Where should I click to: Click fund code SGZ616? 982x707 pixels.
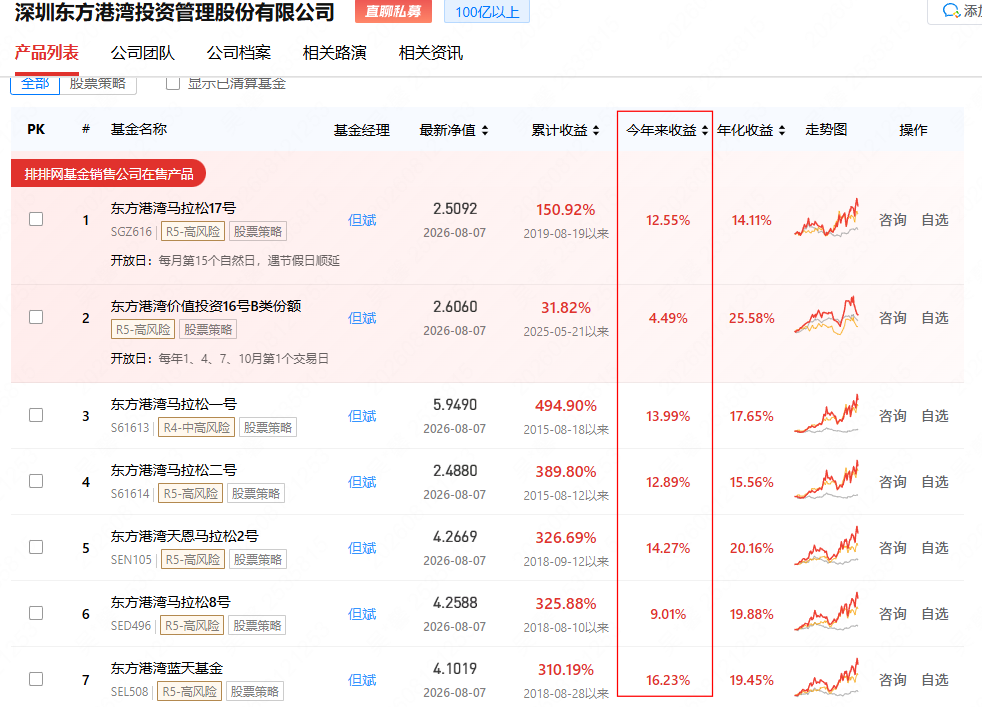click(x=131, y=232)
